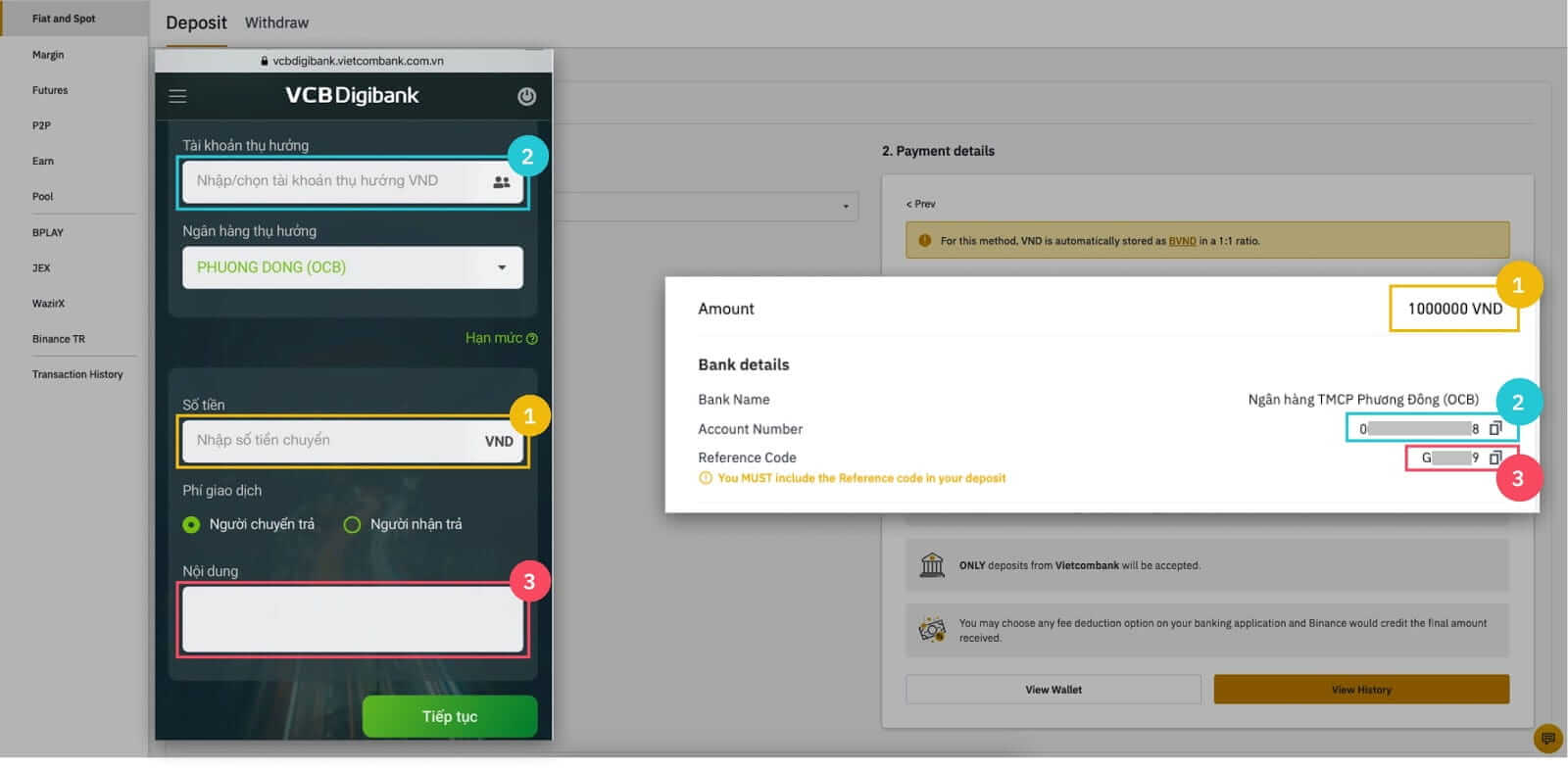
Task: Click the View Wallet button
Action: [1053, 690]
